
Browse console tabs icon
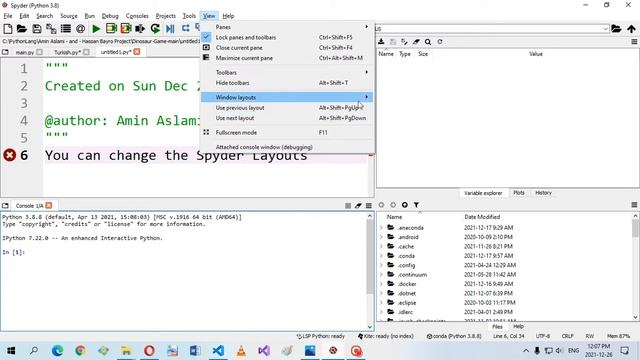tap(5, 205)
